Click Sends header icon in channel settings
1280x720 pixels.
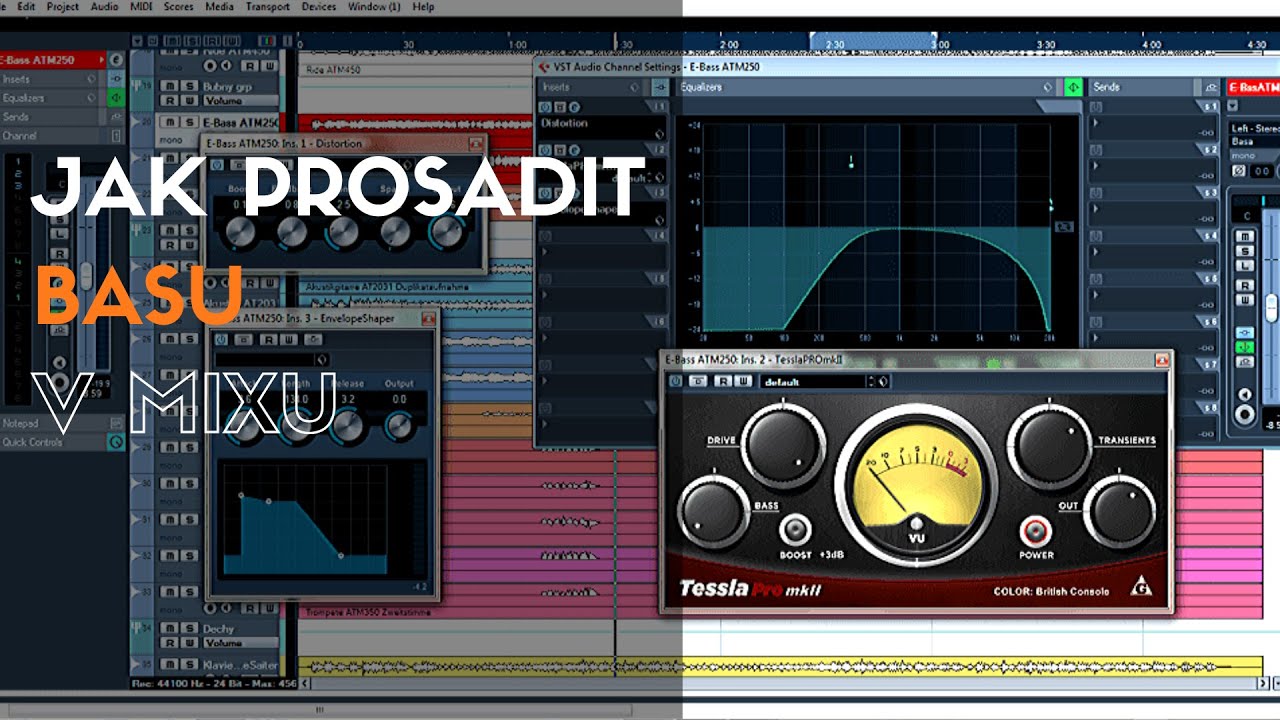click(1212, 87)
